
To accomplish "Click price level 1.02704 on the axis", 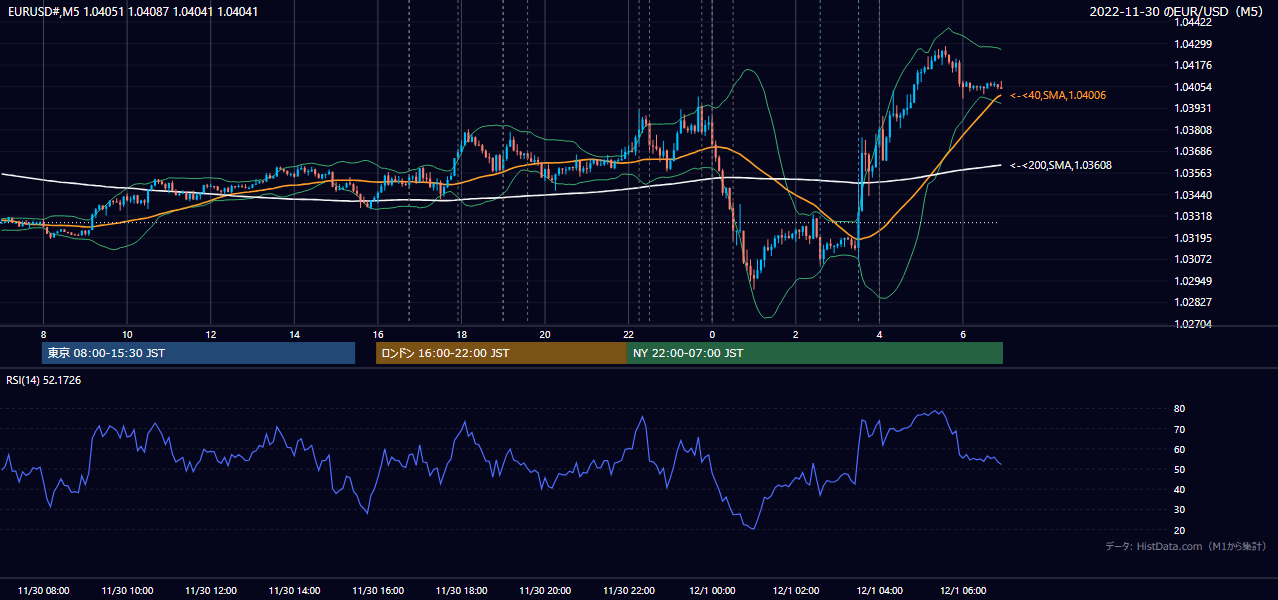I will click(x=1193, y=324).
